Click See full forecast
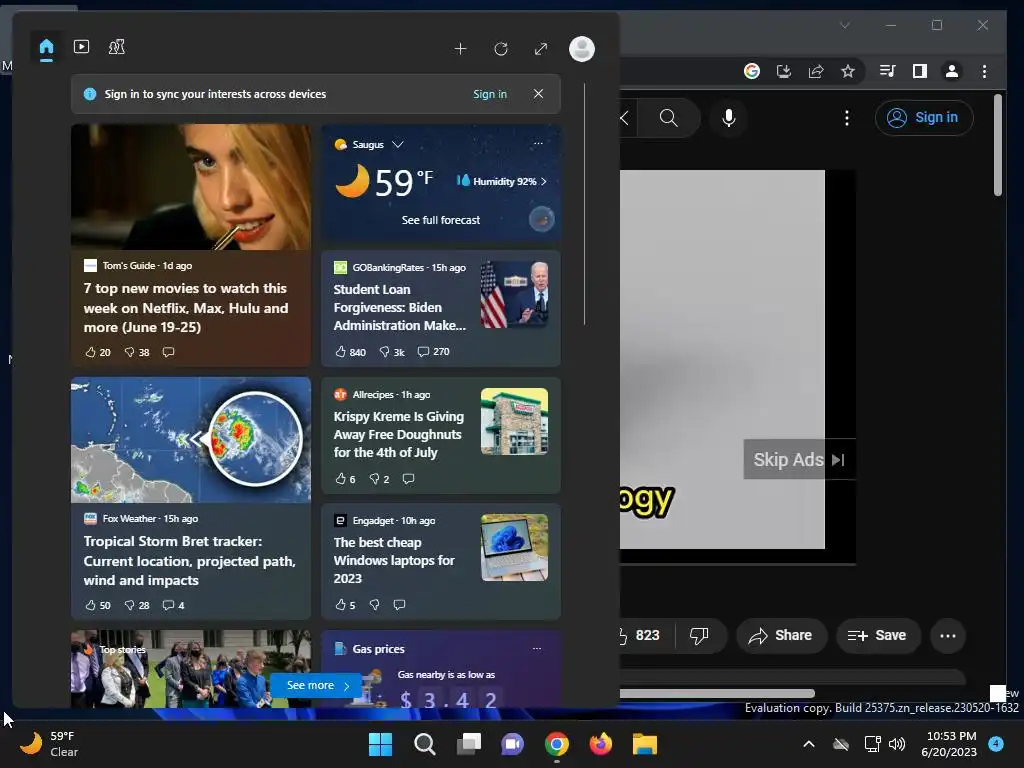The image size is (1024, 768). (x=441, y=220)
